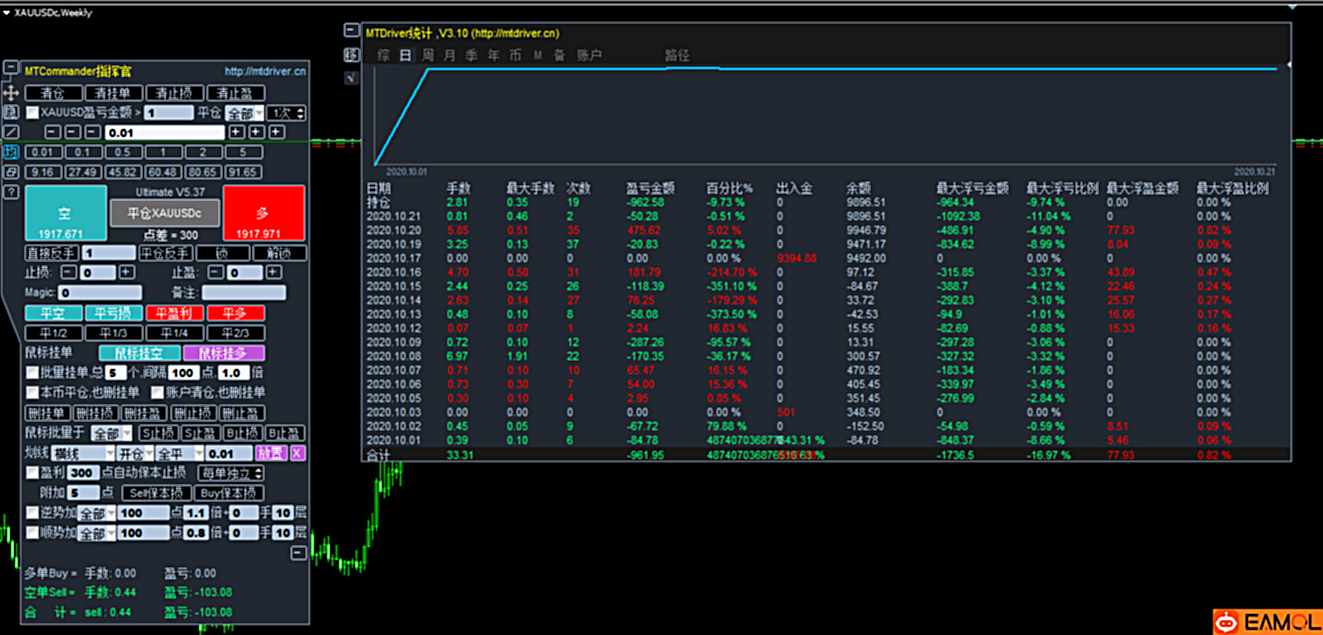Screen dimensions: 1323x635
Task: Click the 图 sidebar icon beside XAUUSD checkbox
Action: [11, 112]
